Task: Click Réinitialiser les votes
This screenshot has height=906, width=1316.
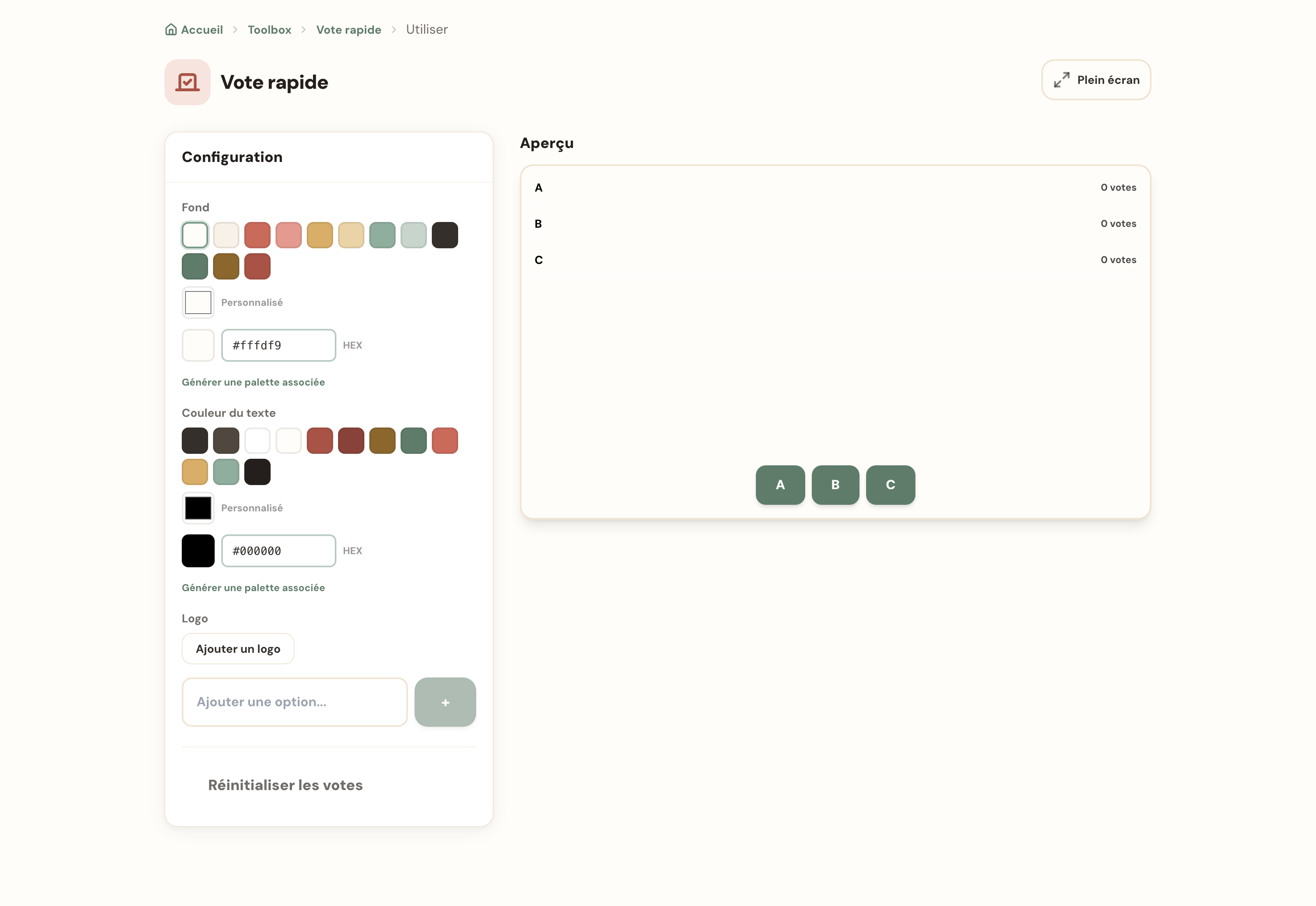Action: pyautogui.click(x=285, y=785)
